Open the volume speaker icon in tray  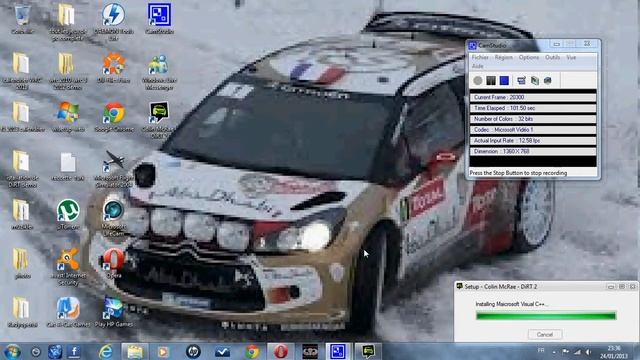[589, 351]
